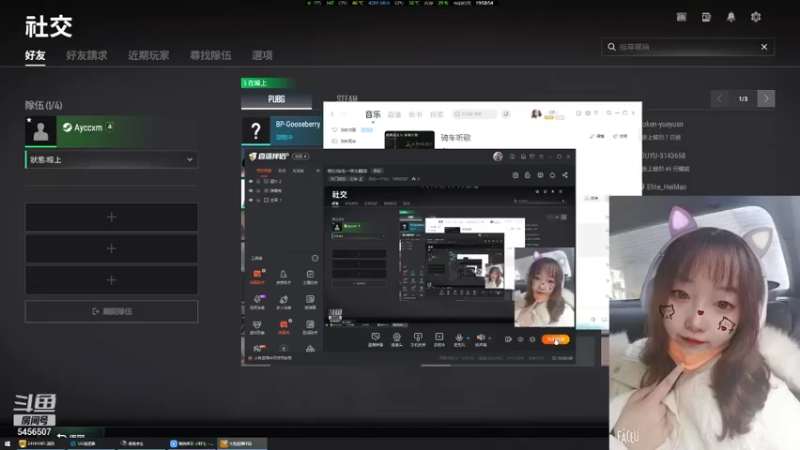
Task: Expand the speaker options arrow
Action: pos(490,338)
